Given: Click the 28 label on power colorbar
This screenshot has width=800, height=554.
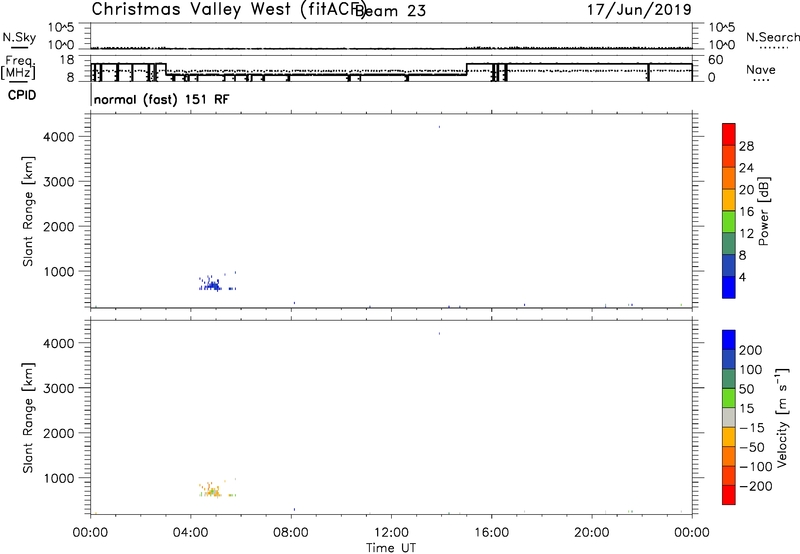Looking at the screenshot, I should (746, 146).
